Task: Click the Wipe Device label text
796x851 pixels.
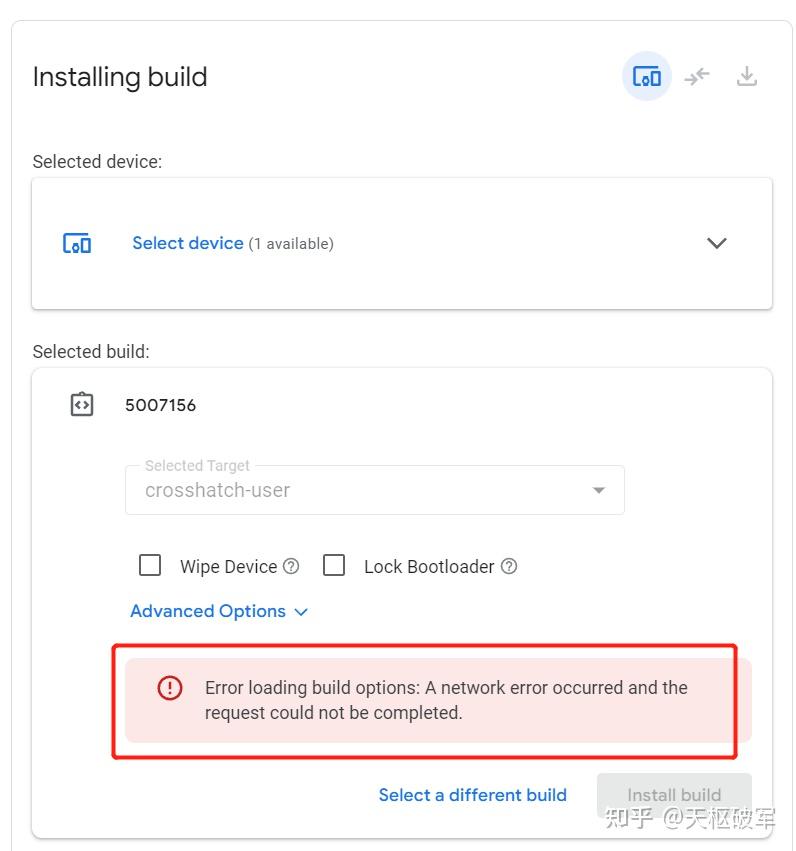Action: 228,567
